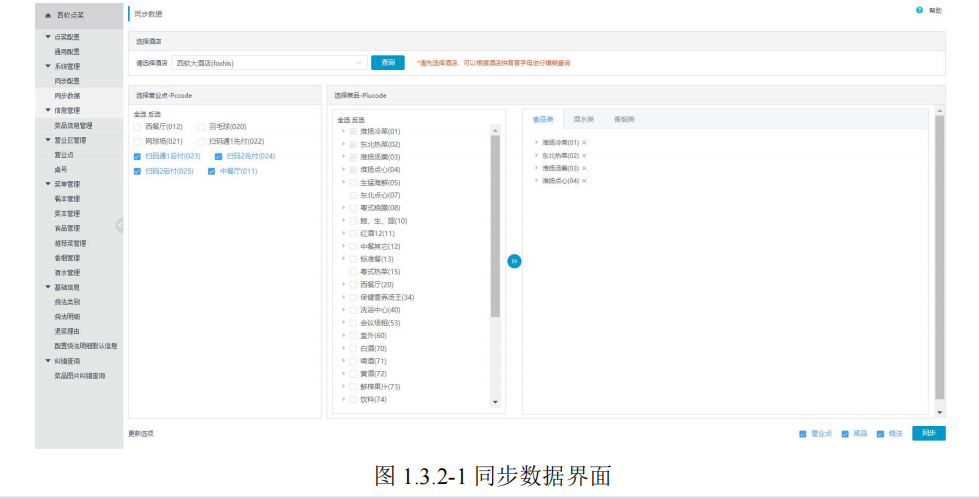979x499 pixels.
Task: Switch to the 食品类 tab
Action: coord(543,119)
